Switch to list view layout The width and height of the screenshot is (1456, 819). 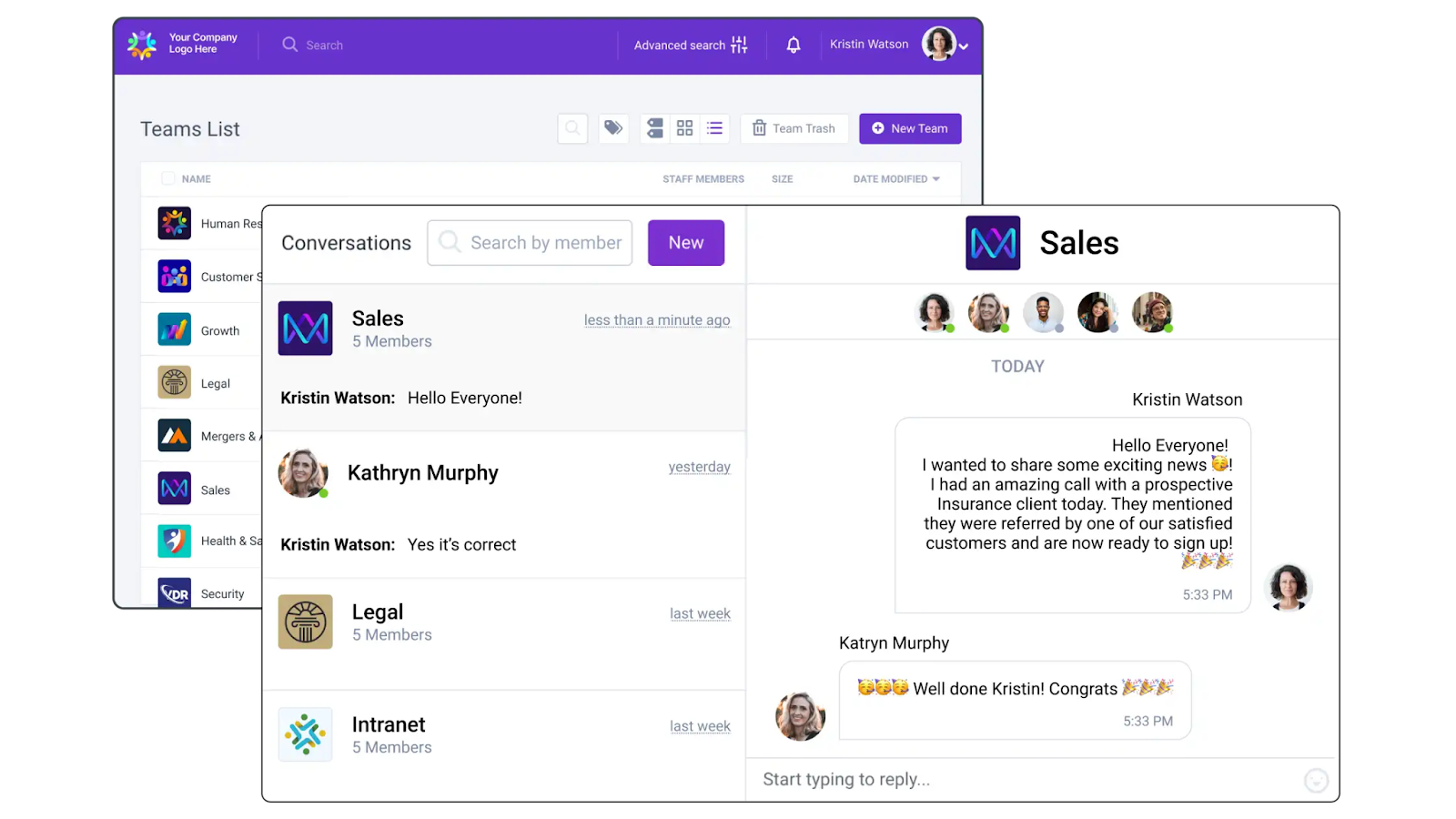coord(714,128)
